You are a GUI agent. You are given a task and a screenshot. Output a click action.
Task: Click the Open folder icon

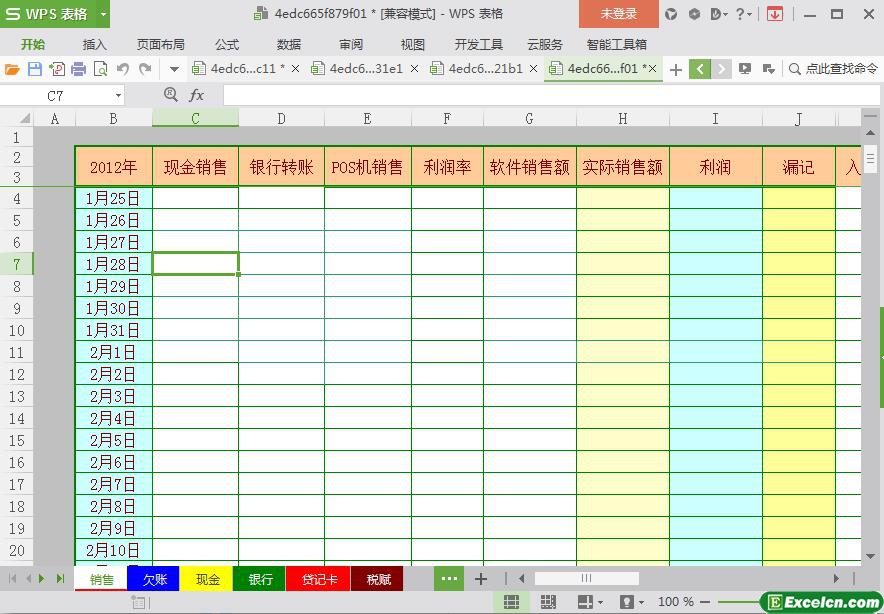12,69
